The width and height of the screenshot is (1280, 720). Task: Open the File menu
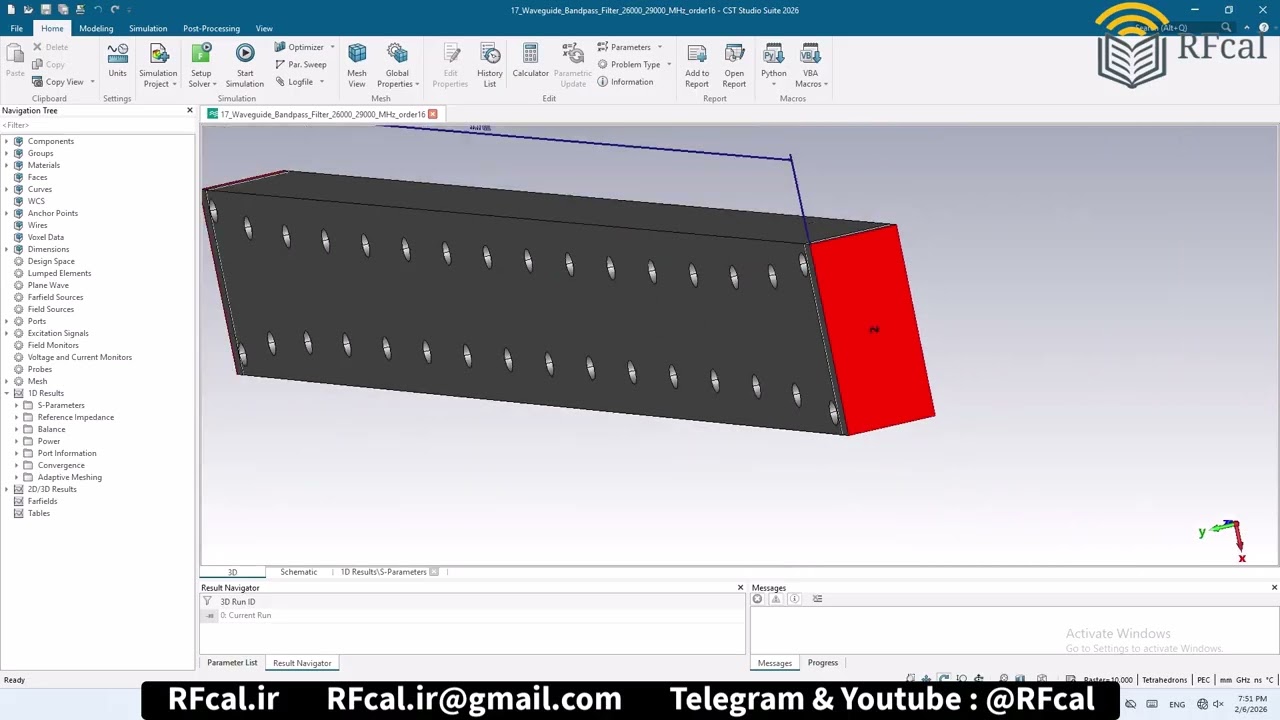16,28
